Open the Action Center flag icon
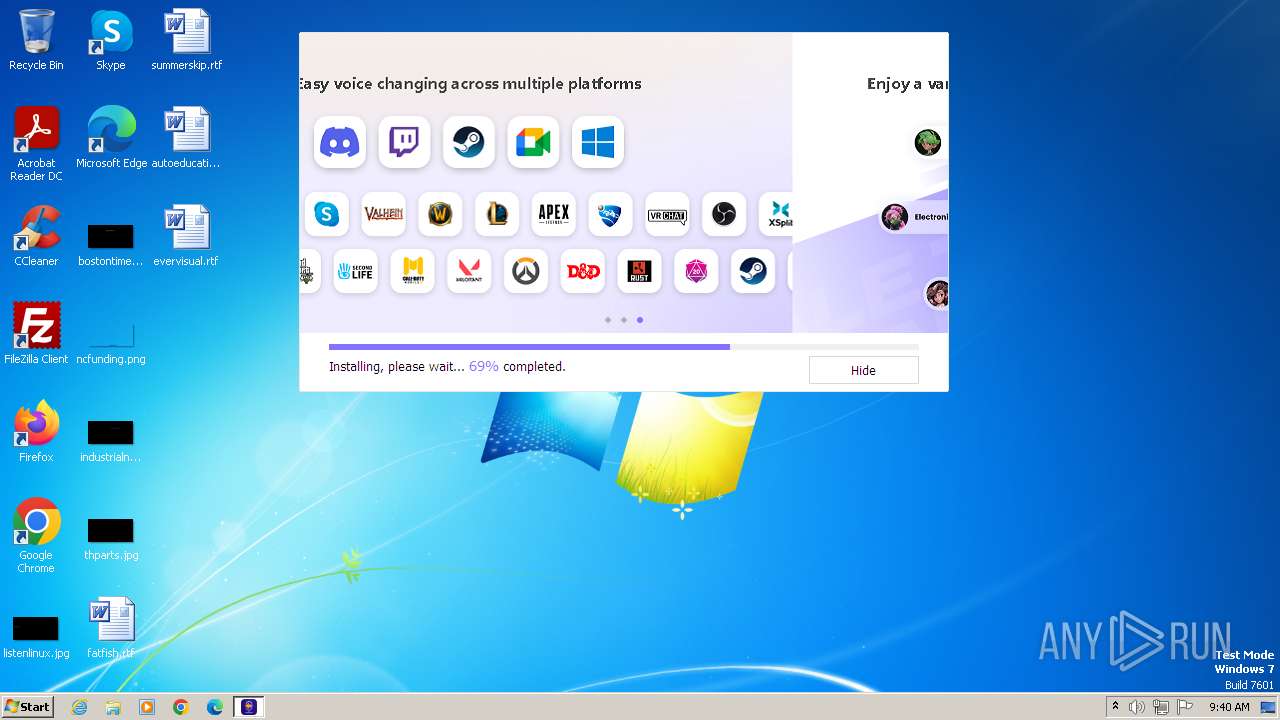Image resolution: width=1280 pixels, height=720 pixels. pos(1185,707)
